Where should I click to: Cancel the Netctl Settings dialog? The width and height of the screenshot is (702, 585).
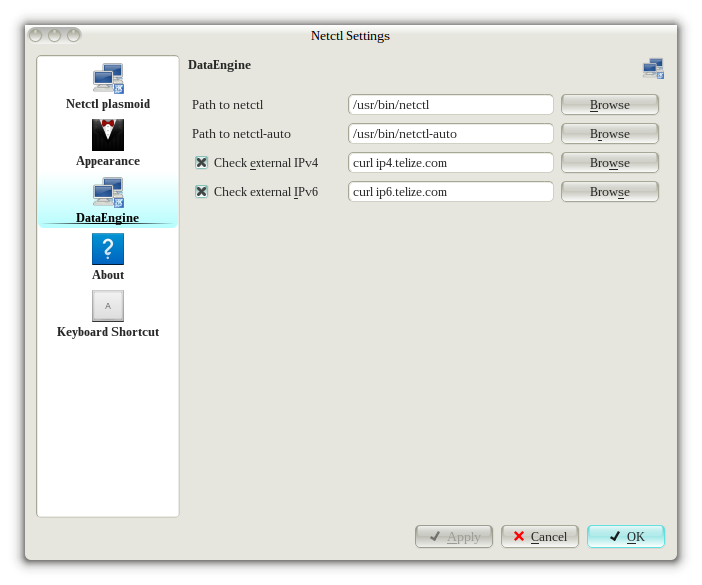(x=540, y=537)
